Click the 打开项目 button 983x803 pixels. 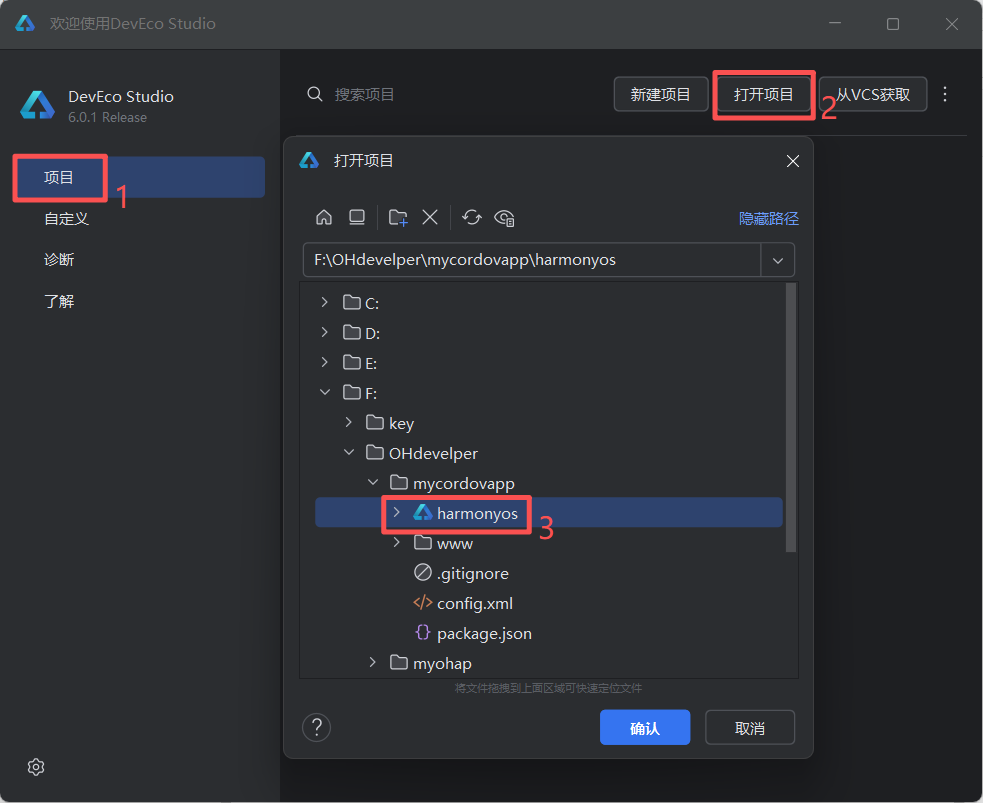point(764,94)
